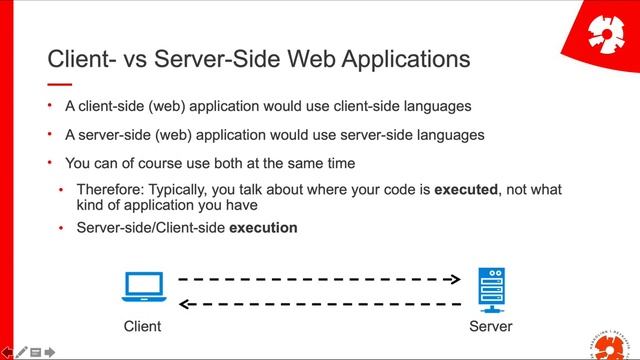Screen dimensions: 640x360
Task: Go to the previous slide using back arrow
Action: click(7, 352)
